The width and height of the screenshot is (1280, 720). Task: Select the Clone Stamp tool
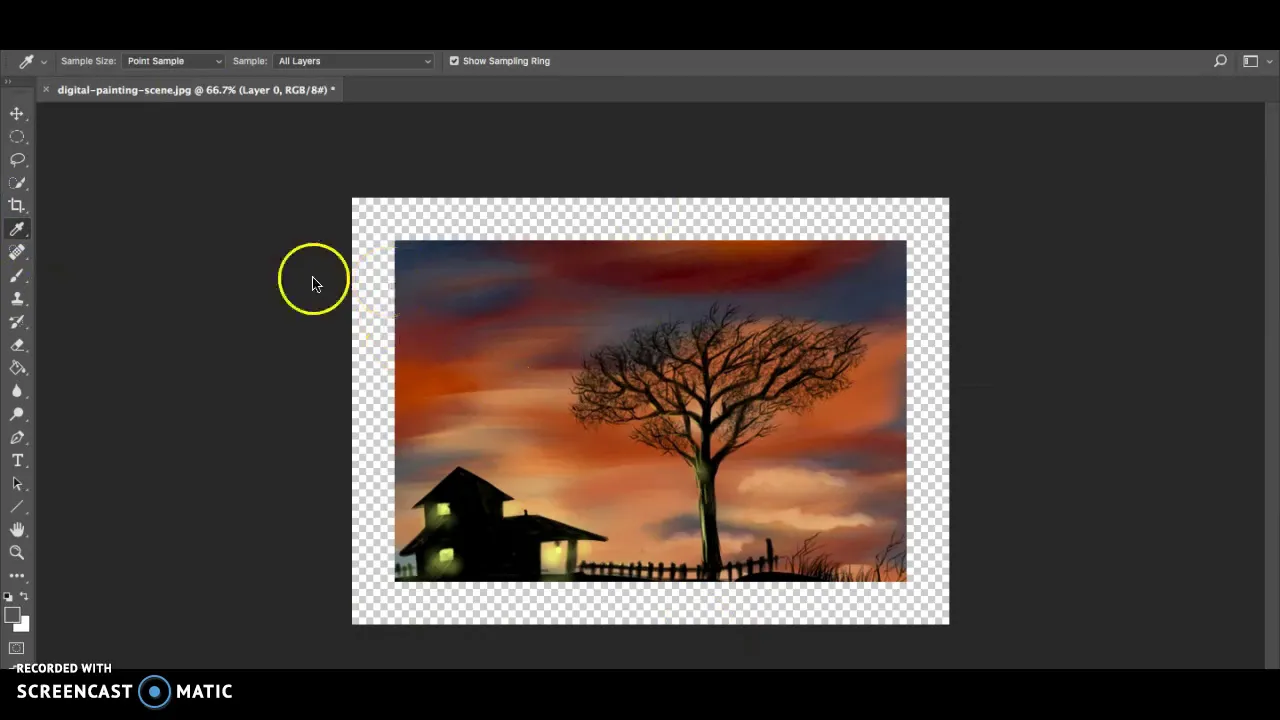pos(17,299)
